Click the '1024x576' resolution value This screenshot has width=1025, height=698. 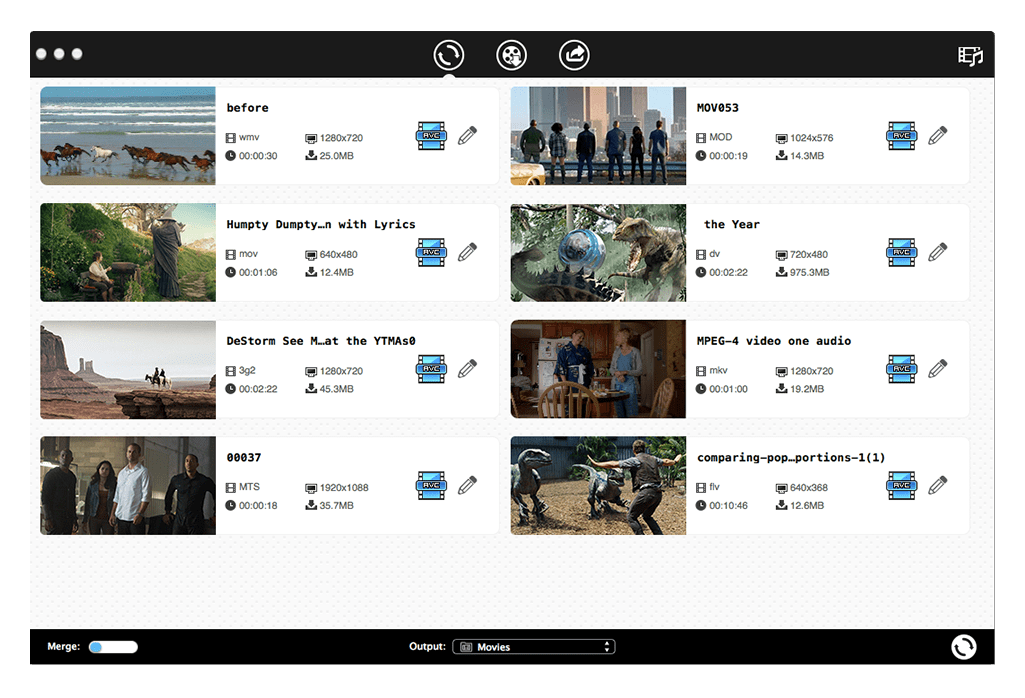(812, 138)
